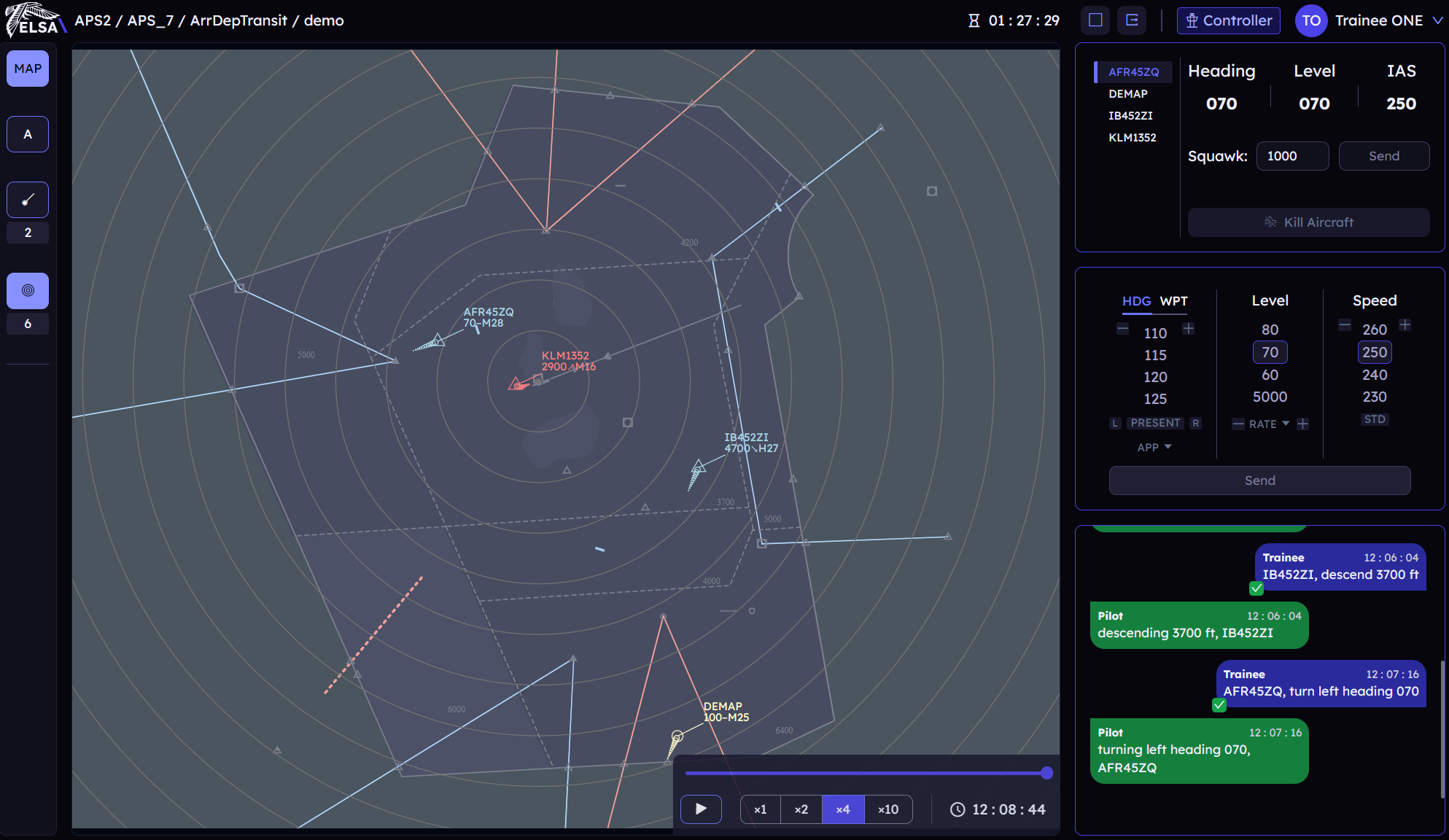Click the plus icon beside speed 260

pos(1405,325)
